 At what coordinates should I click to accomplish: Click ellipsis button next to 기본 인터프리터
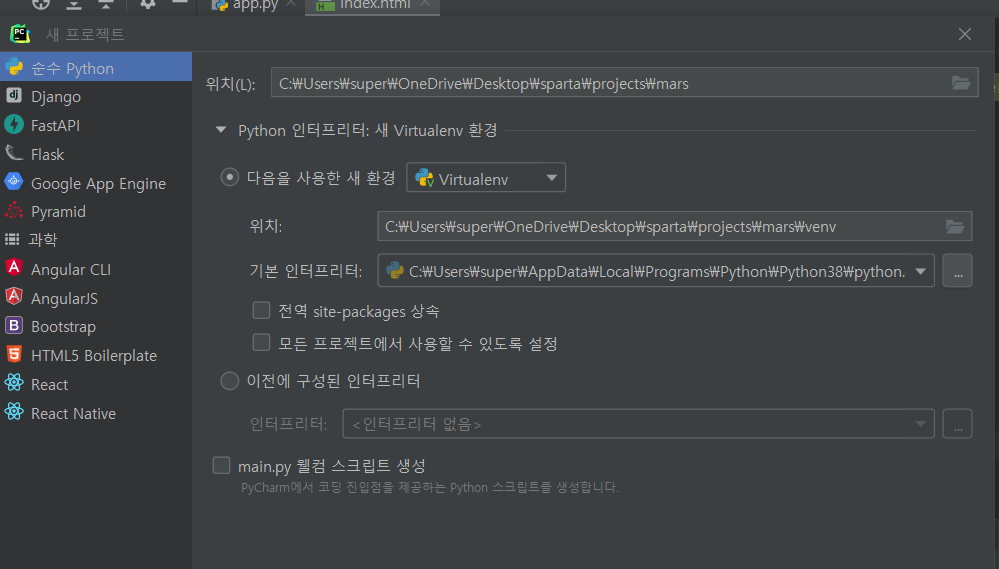[958, 271]
